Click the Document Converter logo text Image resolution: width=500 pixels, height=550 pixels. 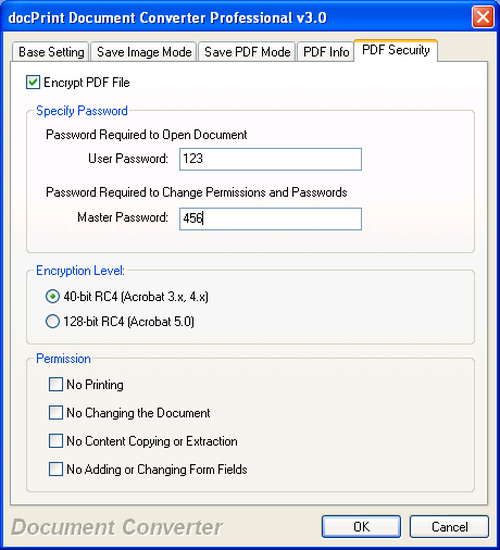[x=117, y=527]
